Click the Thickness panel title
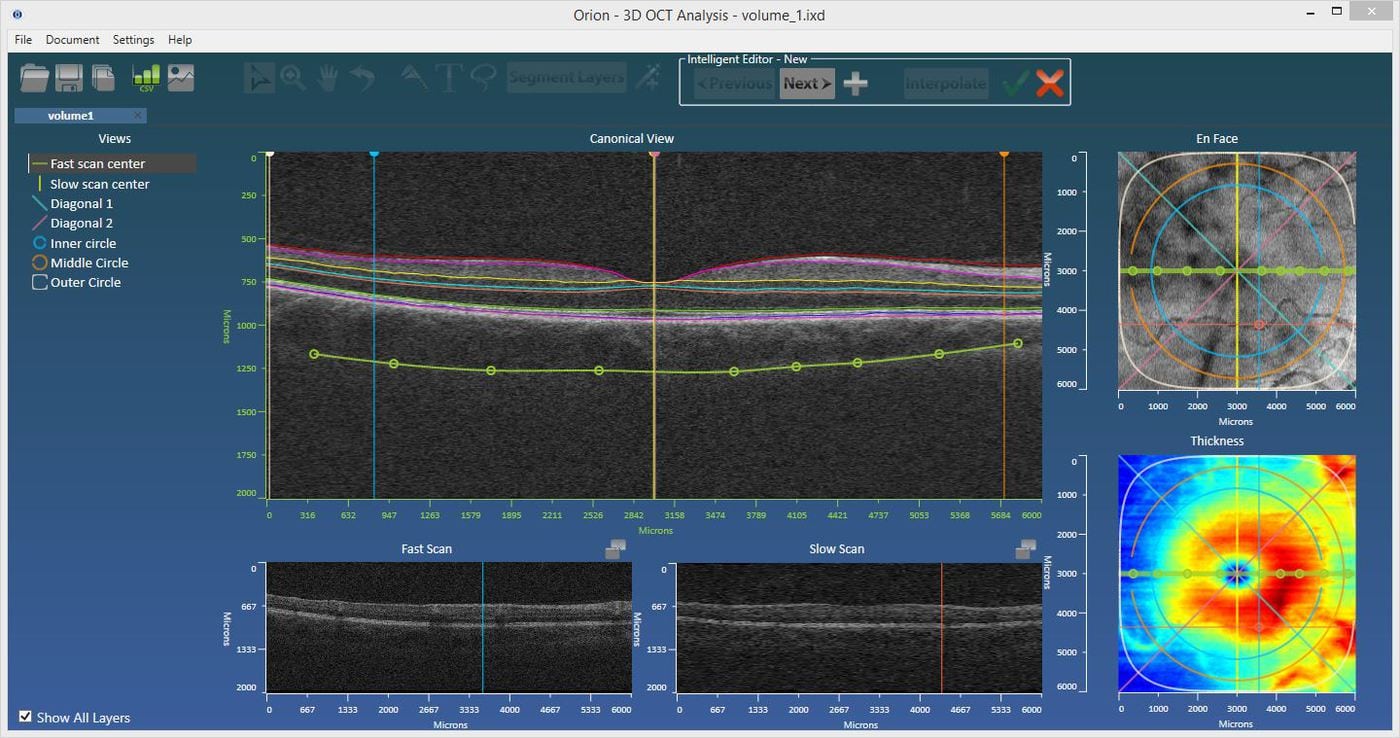 click(1217, 441)
